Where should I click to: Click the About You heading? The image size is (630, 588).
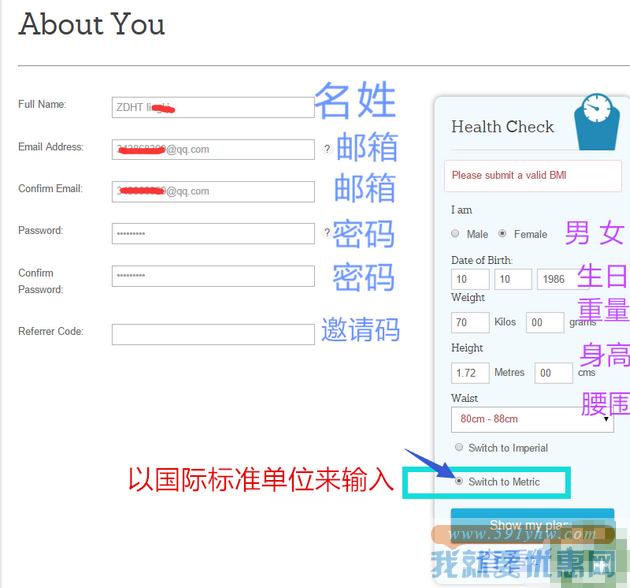92,24
